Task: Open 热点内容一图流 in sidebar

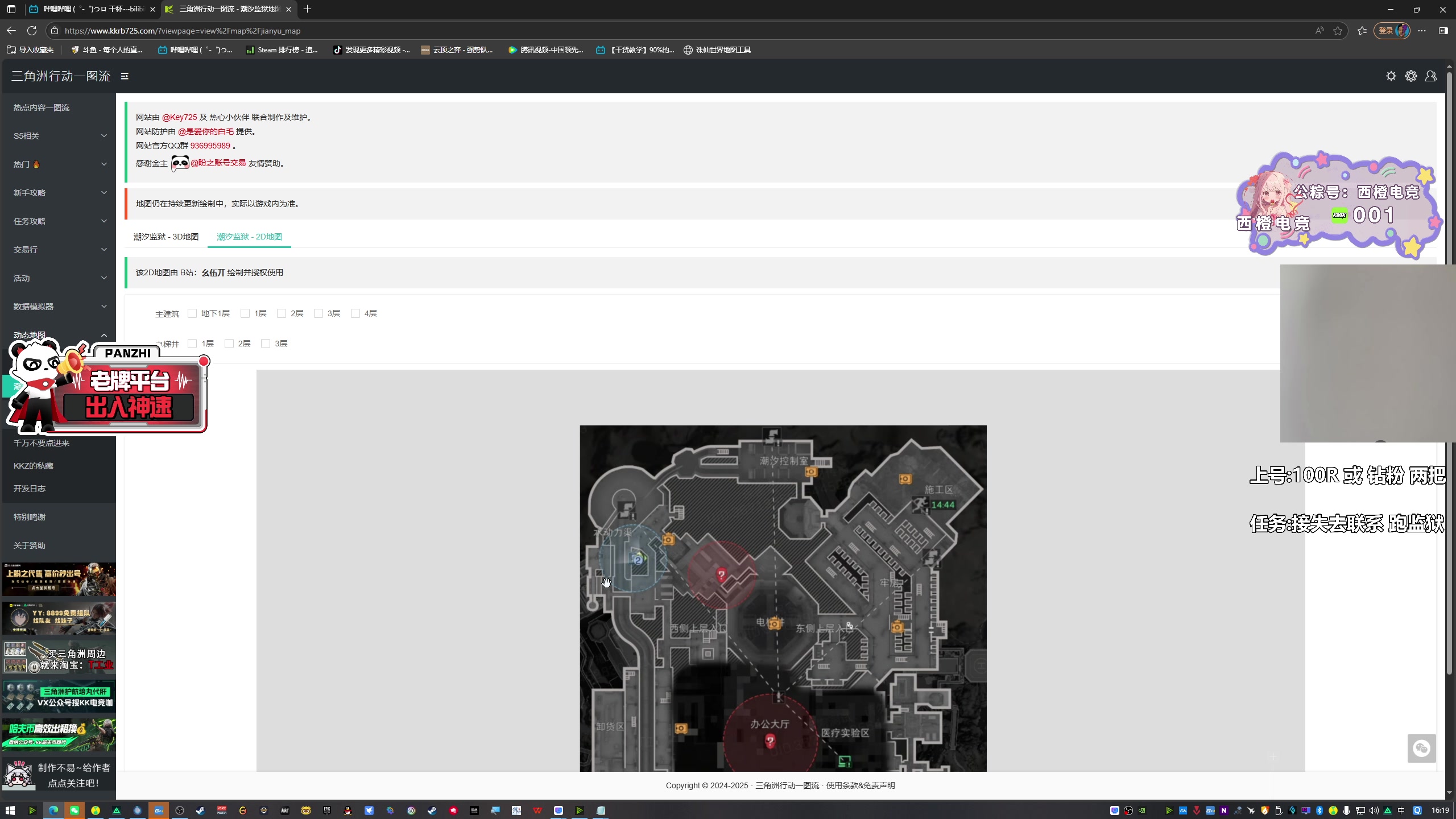Action: coord(59,107)
